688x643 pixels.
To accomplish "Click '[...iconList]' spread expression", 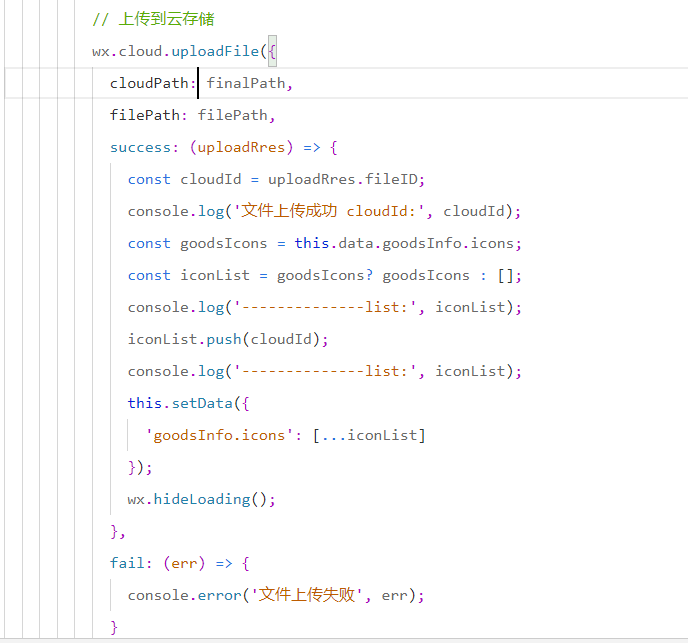I will coord(369,435).
